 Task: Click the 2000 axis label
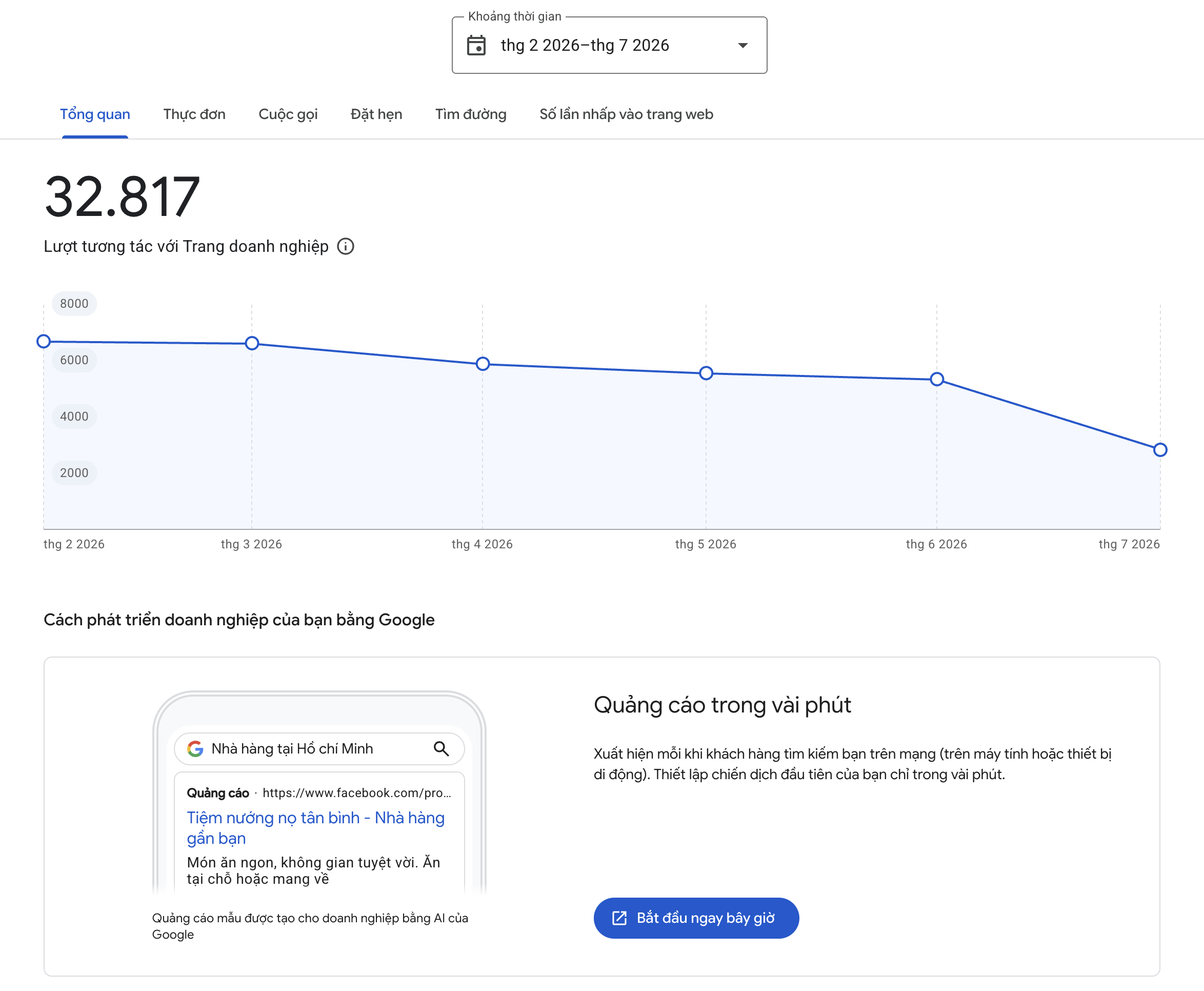click(74, 472)
